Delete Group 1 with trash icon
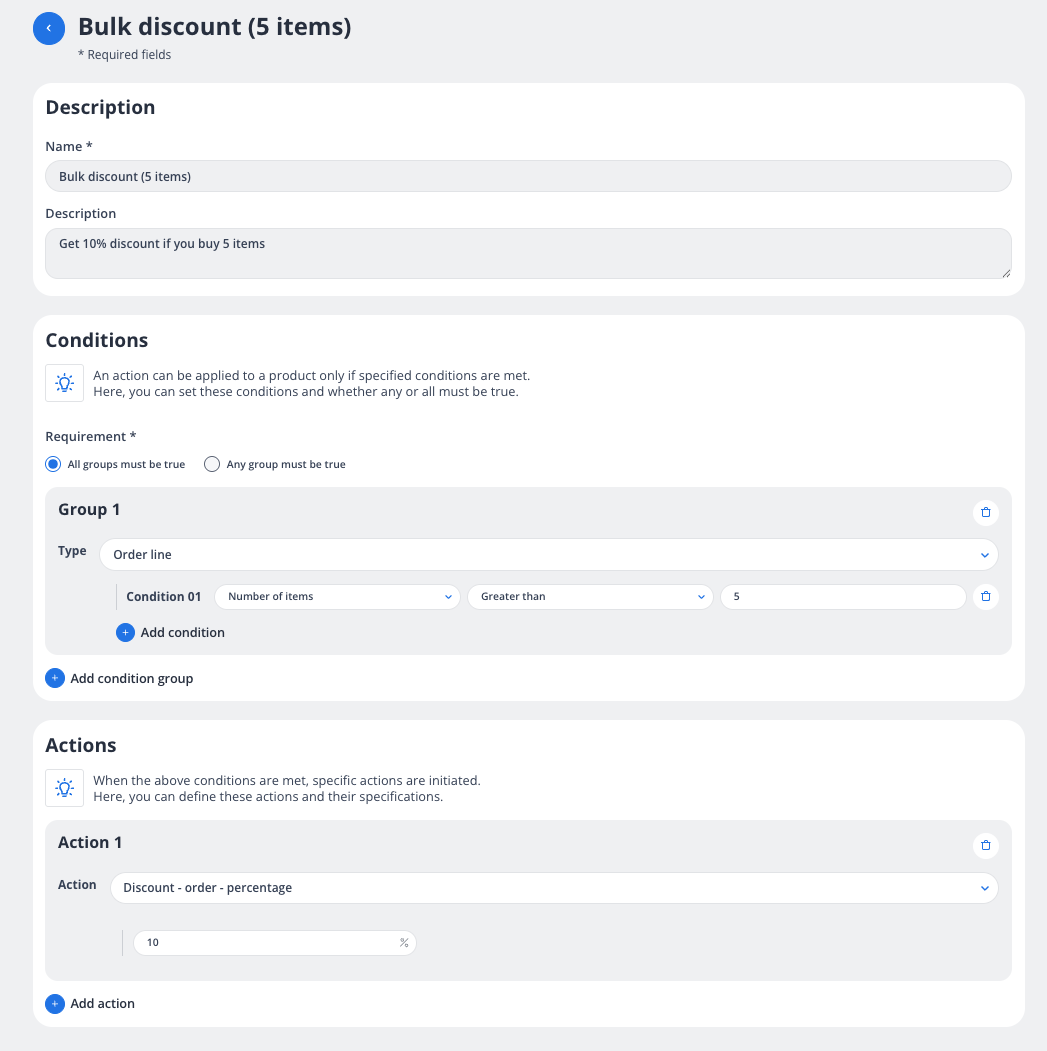This screenshot has width=1047, height=1051. coord(985,512)
